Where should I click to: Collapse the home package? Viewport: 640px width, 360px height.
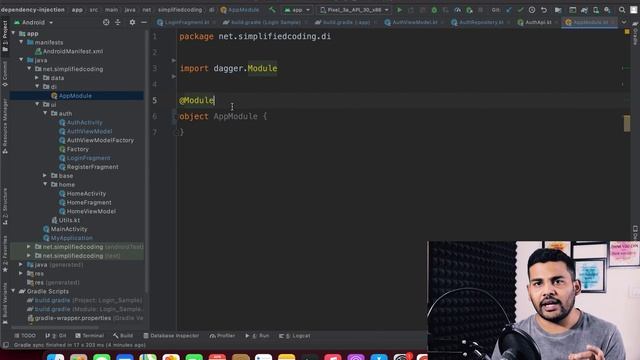click(x=45, y=184)
